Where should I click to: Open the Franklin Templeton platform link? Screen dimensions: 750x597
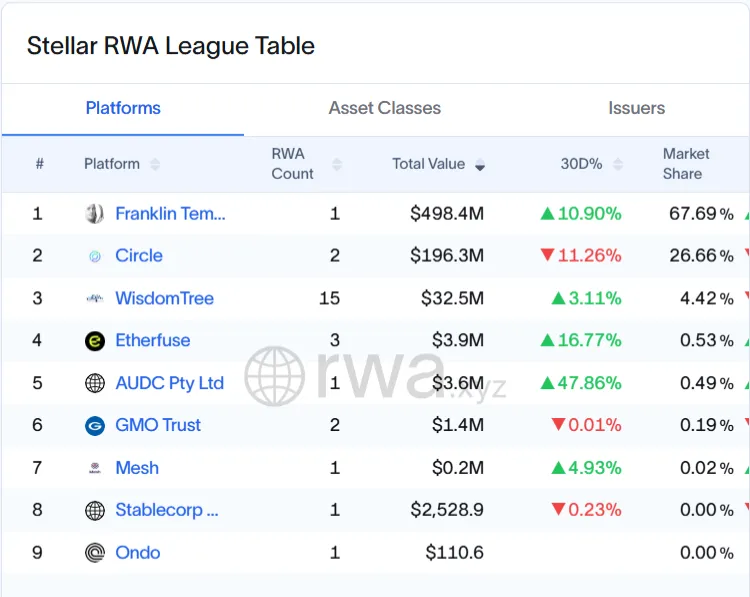point(170,213)
